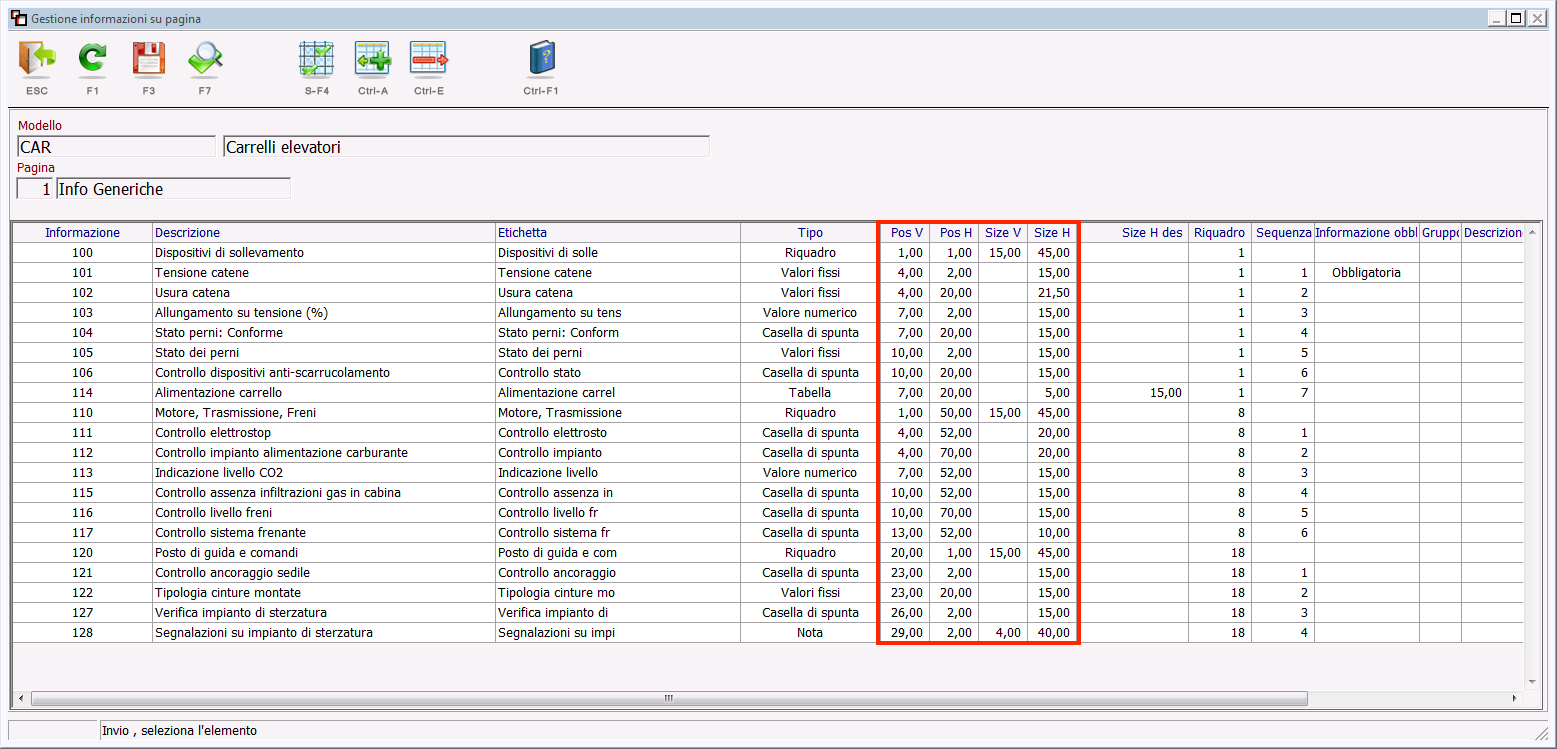The width and height of the screenshot is (1557, 749).
Task: Click the Descrizione column header after Informazione
Action: coord(324,233)
